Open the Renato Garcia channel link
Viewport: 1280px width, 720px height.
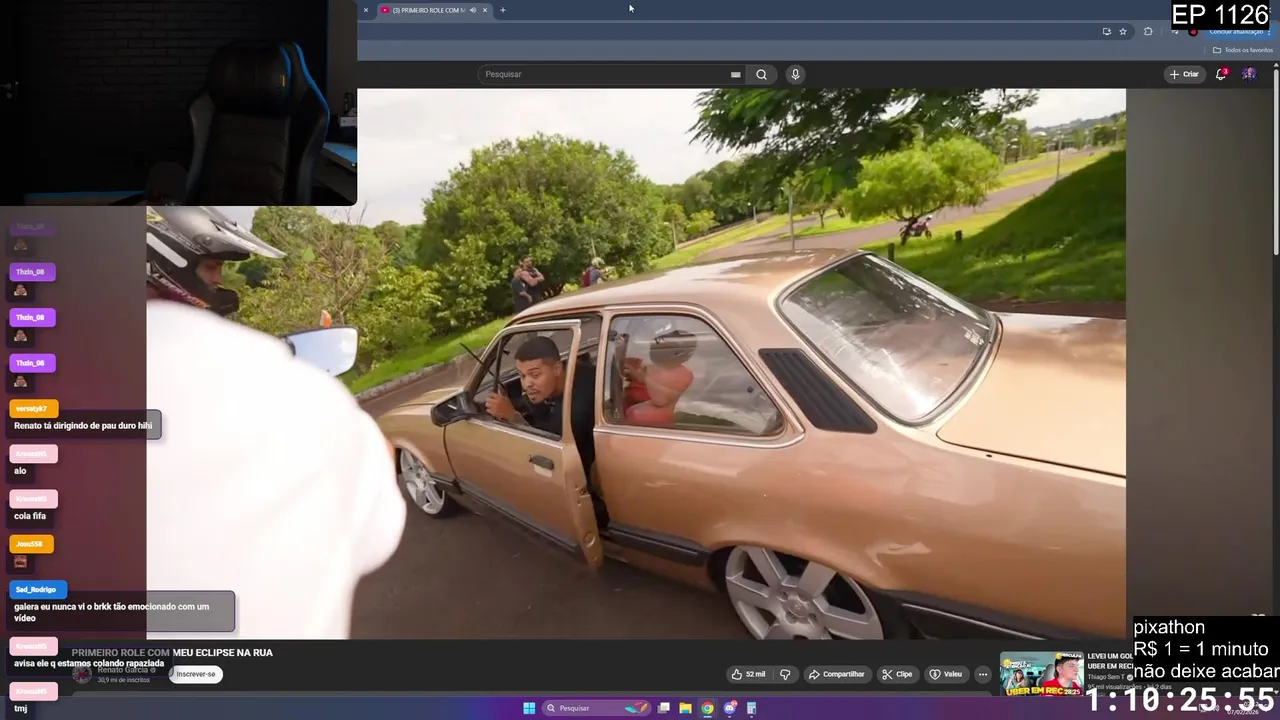click(126, 669)
